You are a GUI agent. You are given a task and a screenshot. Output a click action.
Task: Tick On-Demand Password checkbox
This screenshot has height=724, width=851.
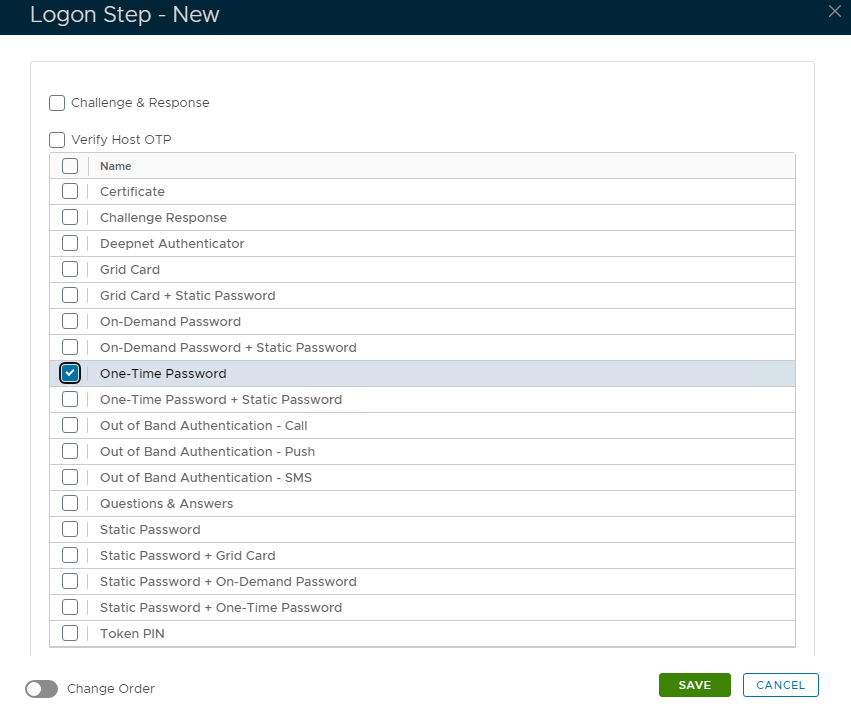click(x=70, y=322)
